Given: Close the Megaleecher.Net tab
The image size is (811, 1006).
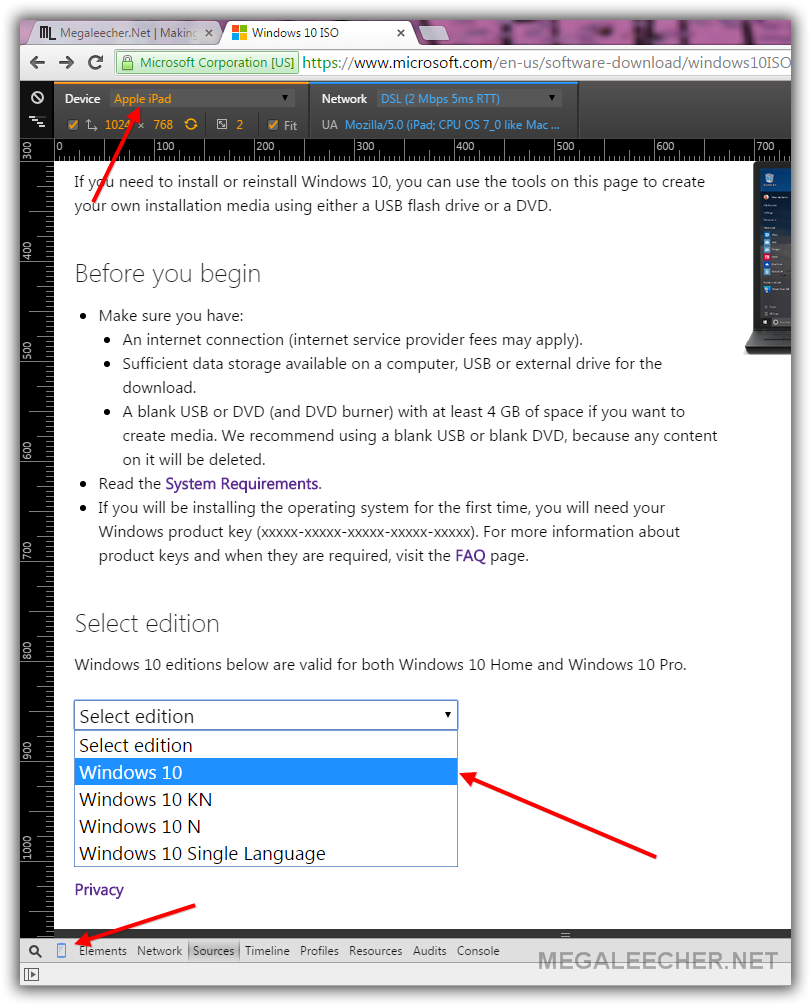Looking at the screenshot, I should click(209, 33).
